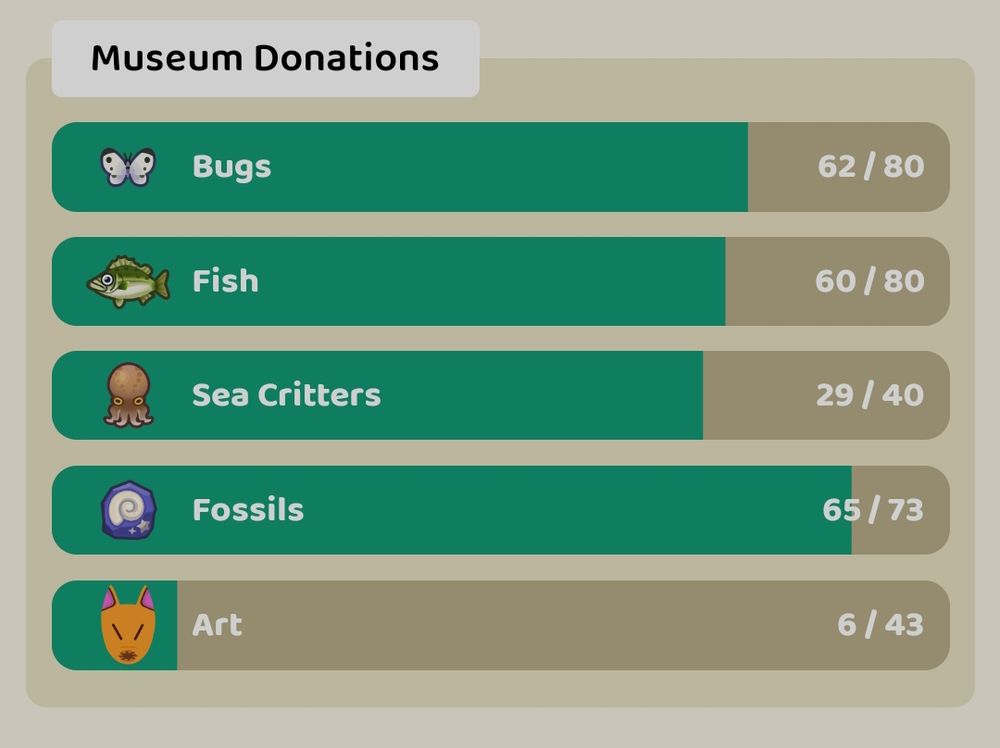Click the 60 / 80 fish count
The height and width of the screenshot is (748, 1000).
click(870, 281)
